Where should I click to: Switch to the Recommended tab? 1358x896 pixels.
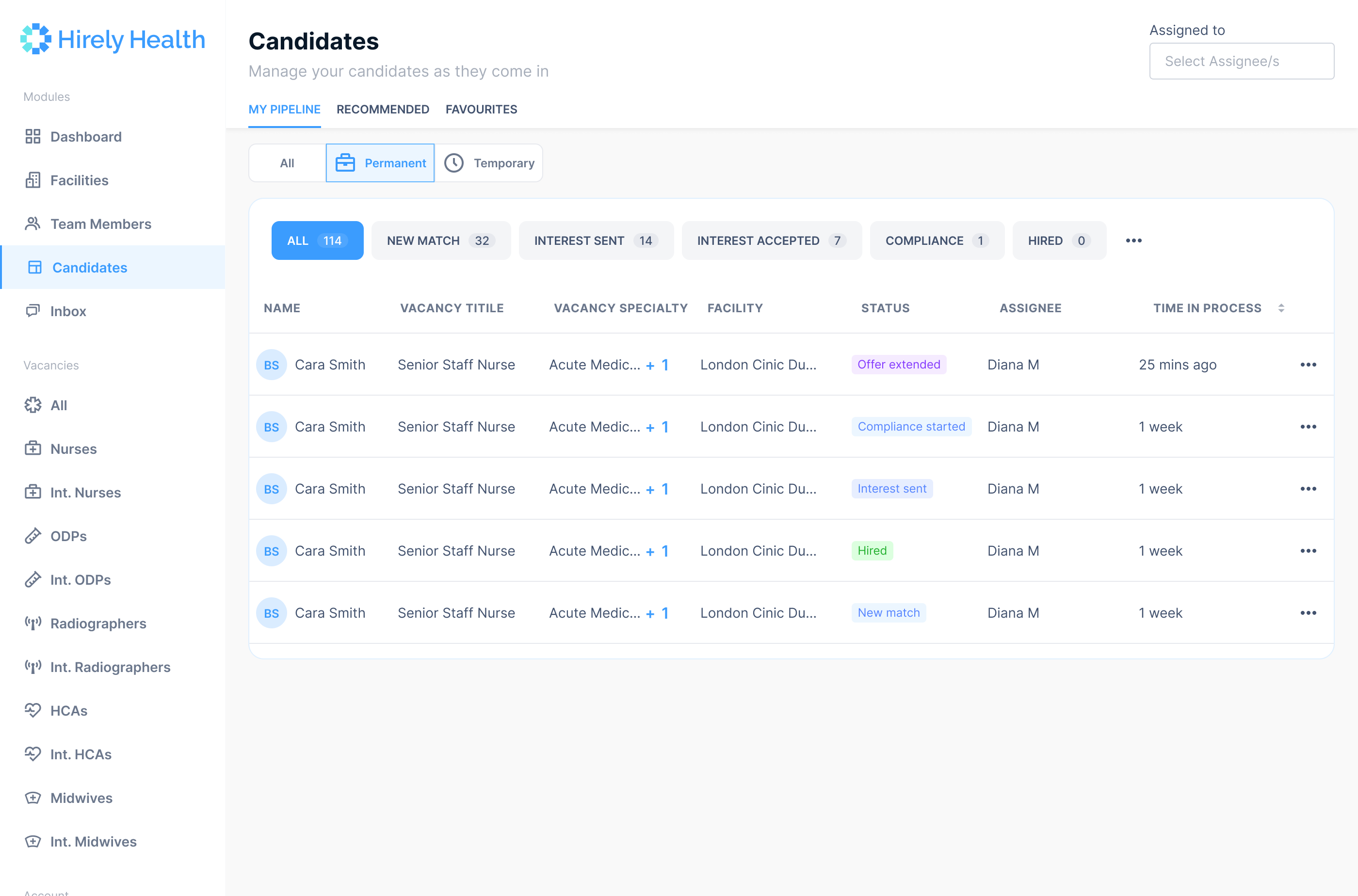[x=383, y=109]
